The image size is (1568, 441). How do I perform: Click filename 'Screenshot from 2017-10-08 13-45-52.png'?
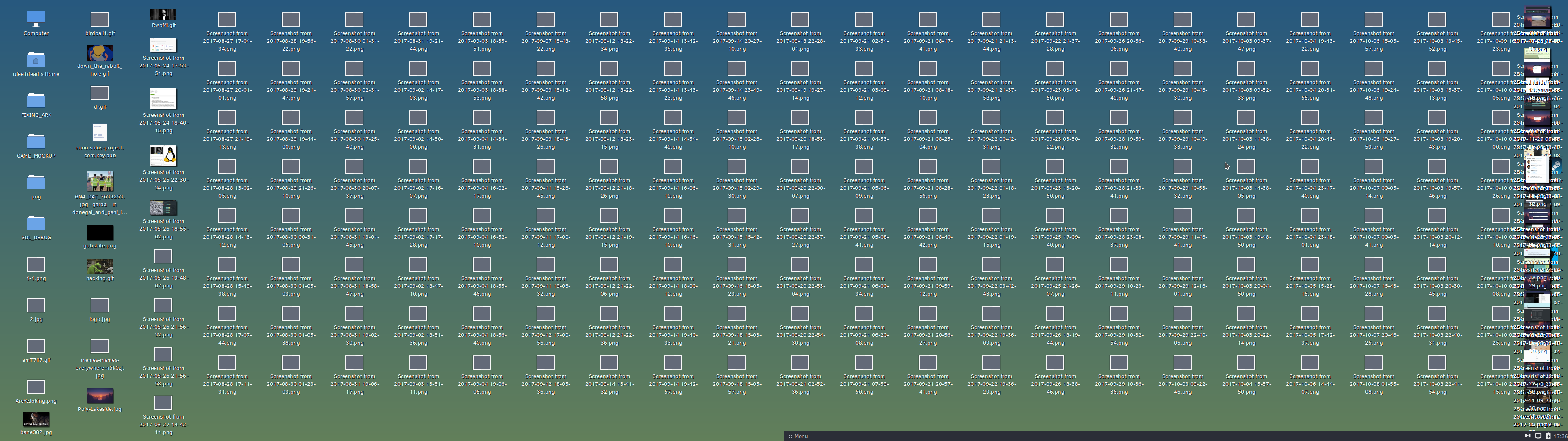pyautogui.click(x=1437, y=41)
